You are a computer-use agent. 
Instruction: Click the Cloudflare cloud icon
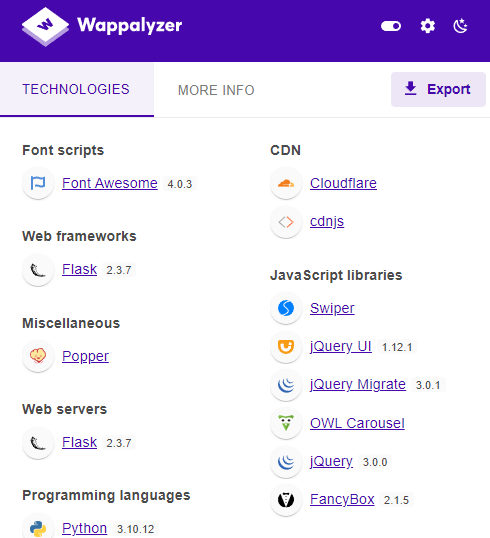click(x=286, y=183)
